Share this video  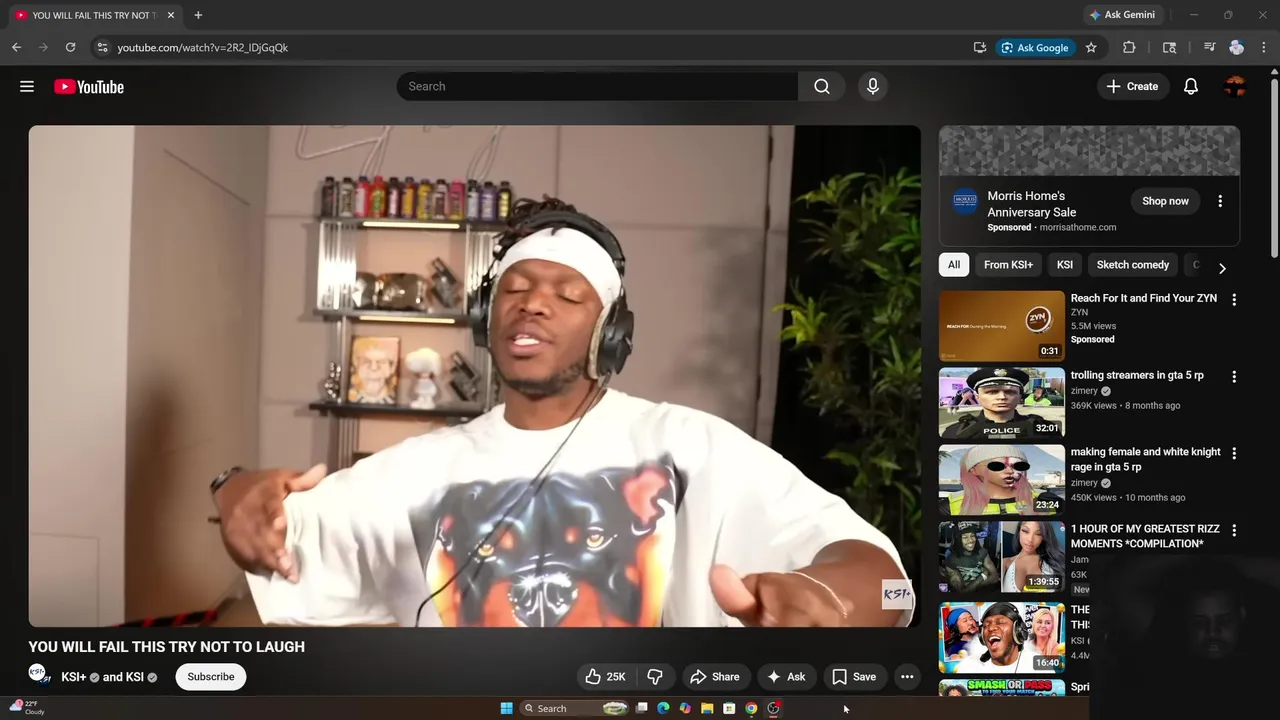[x=715, y=677]
